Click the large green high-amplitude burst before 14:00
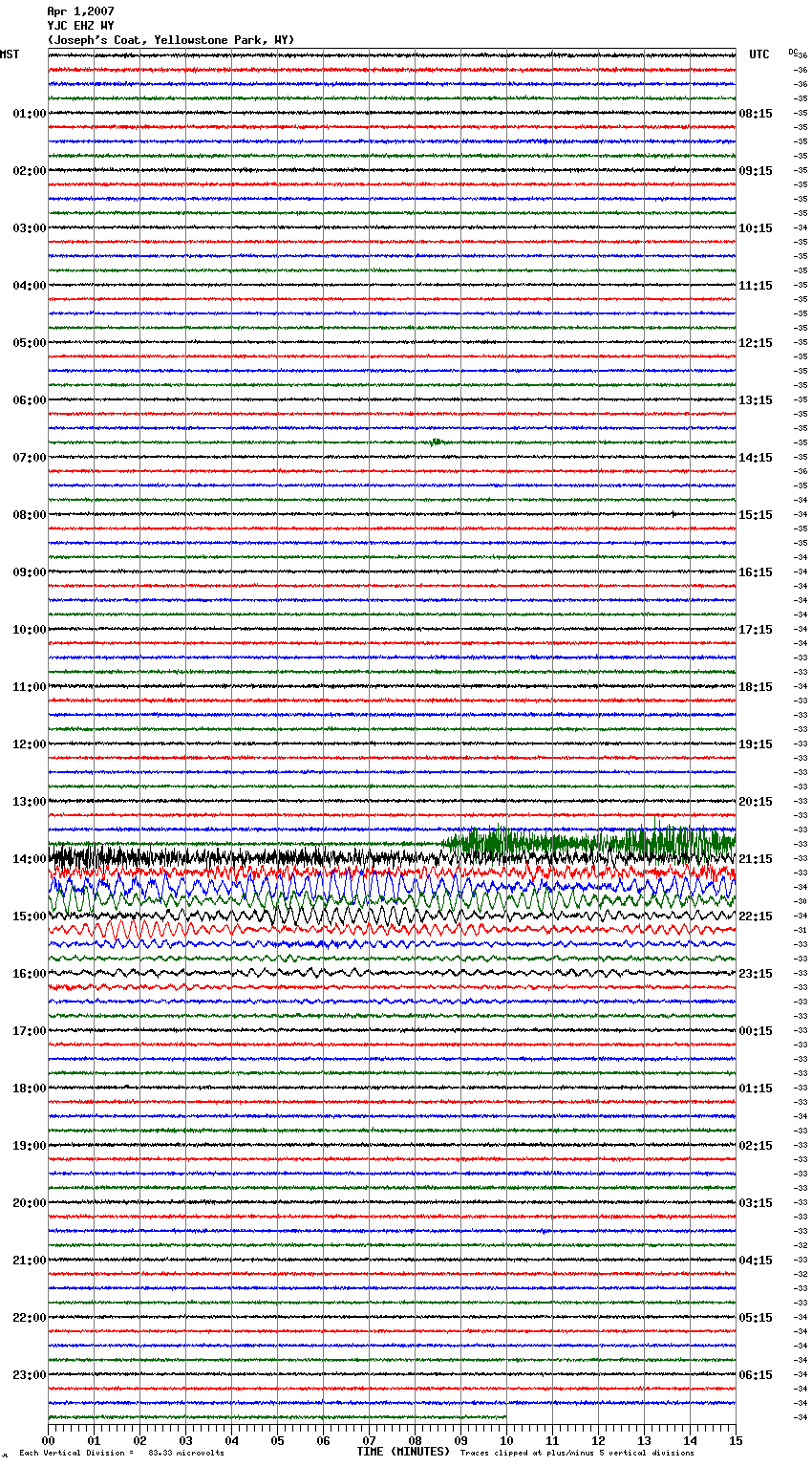The height and width of the screenshot is (1466, 812). coord(588,842)
